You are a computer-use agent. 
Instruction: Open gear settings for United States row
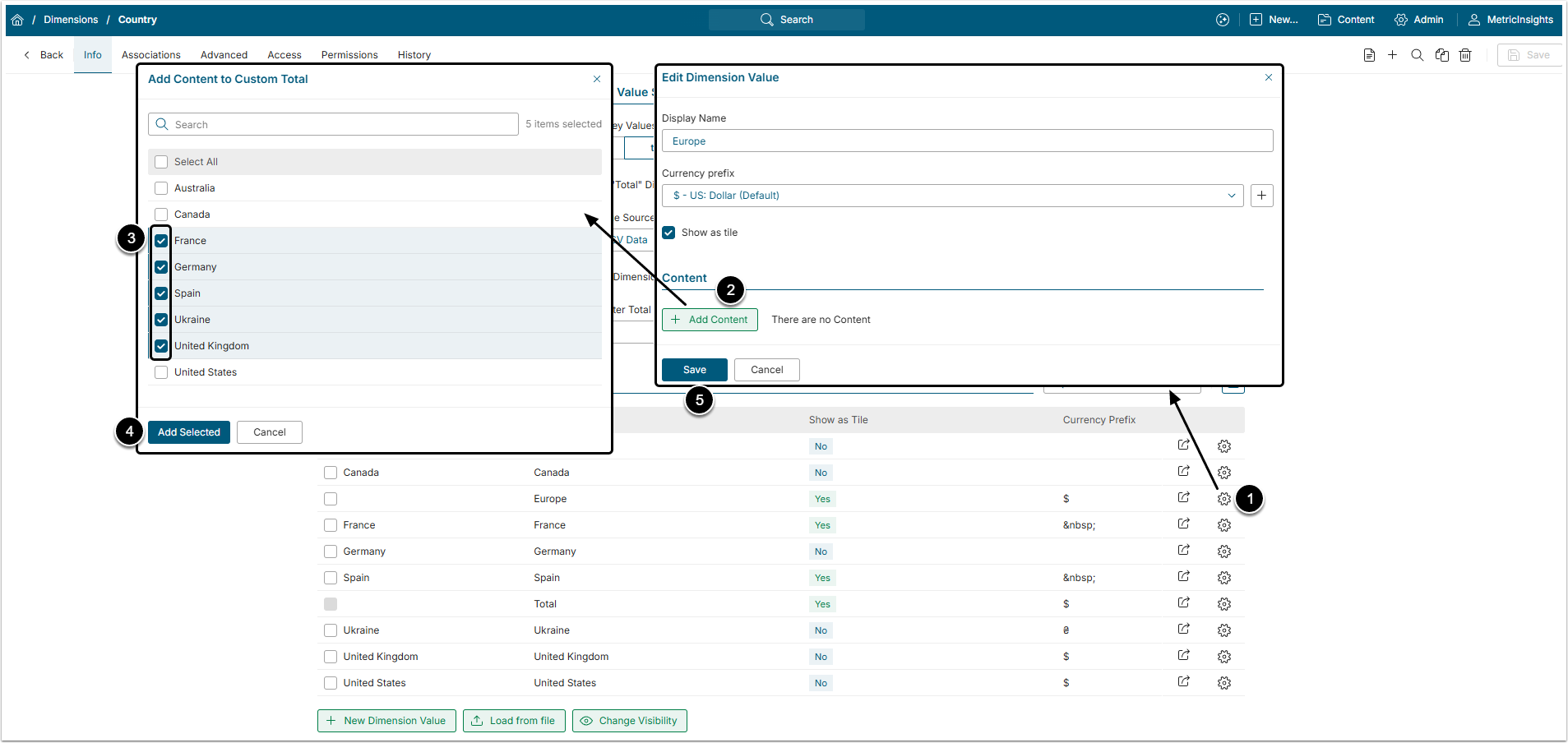1223,683
